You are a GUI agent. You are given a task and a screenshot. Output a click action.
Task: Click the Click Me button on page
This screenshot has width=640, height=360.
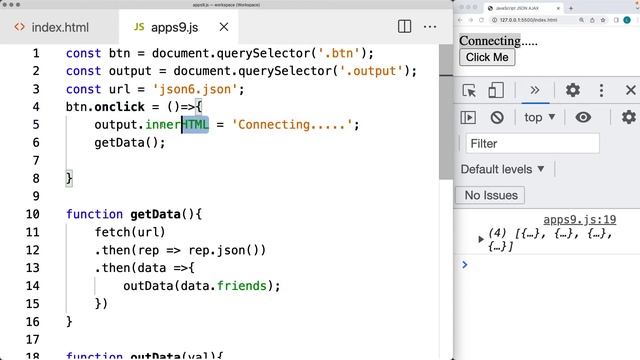487,58
